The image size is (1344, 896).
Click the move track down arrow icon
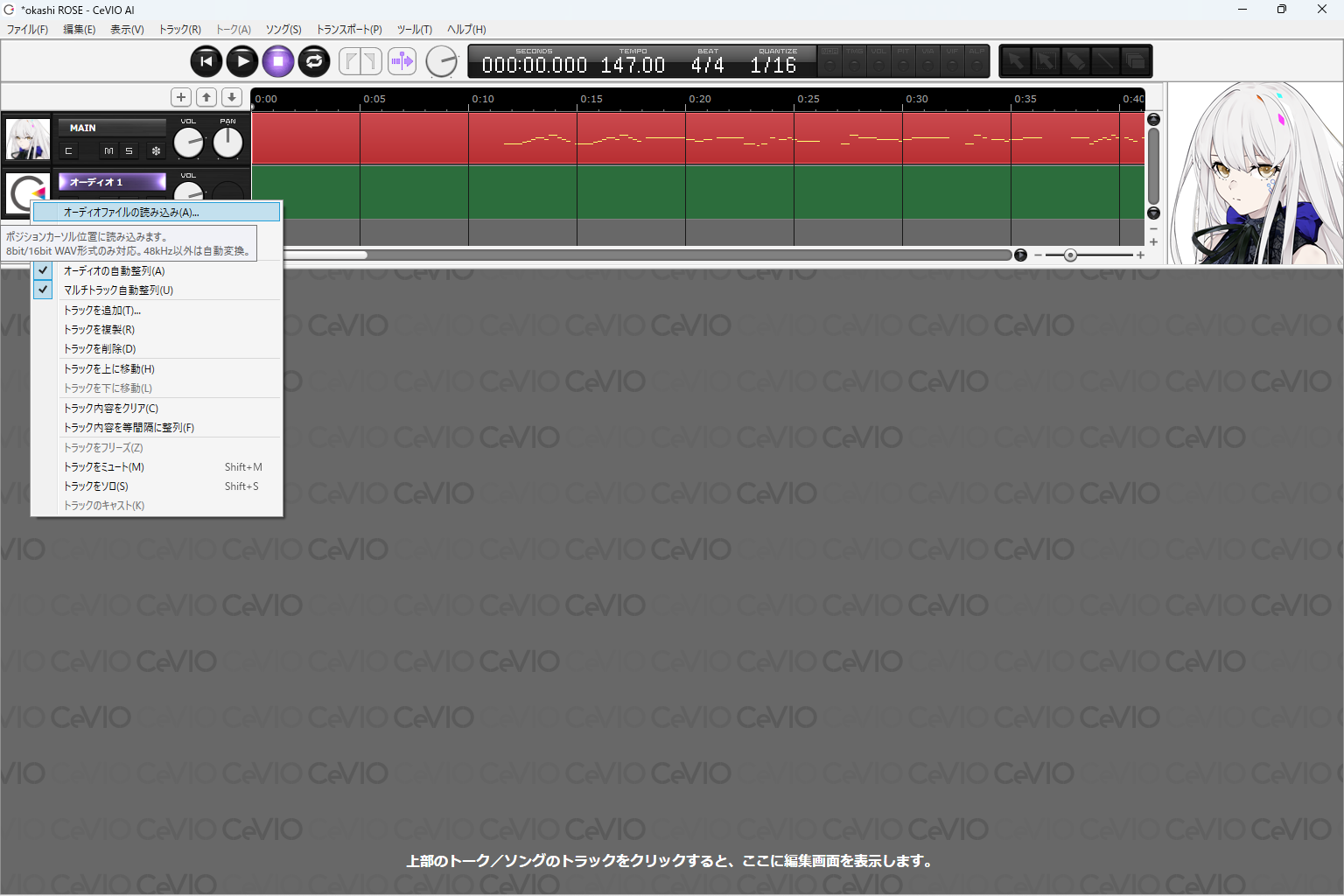coord(232,97)
